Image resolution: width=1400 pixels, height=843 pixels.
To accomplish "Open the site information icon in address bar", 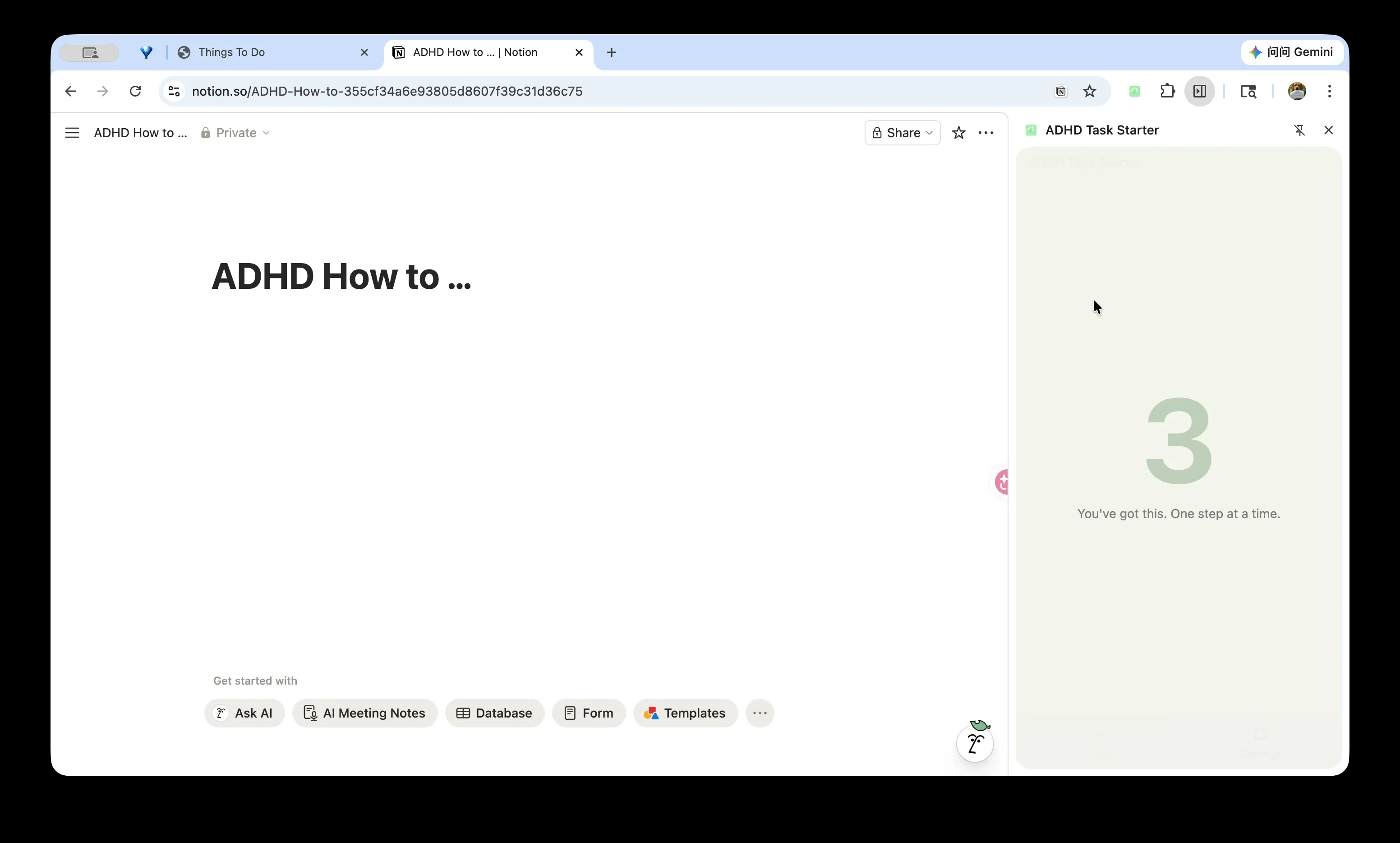I will point(174,92).
